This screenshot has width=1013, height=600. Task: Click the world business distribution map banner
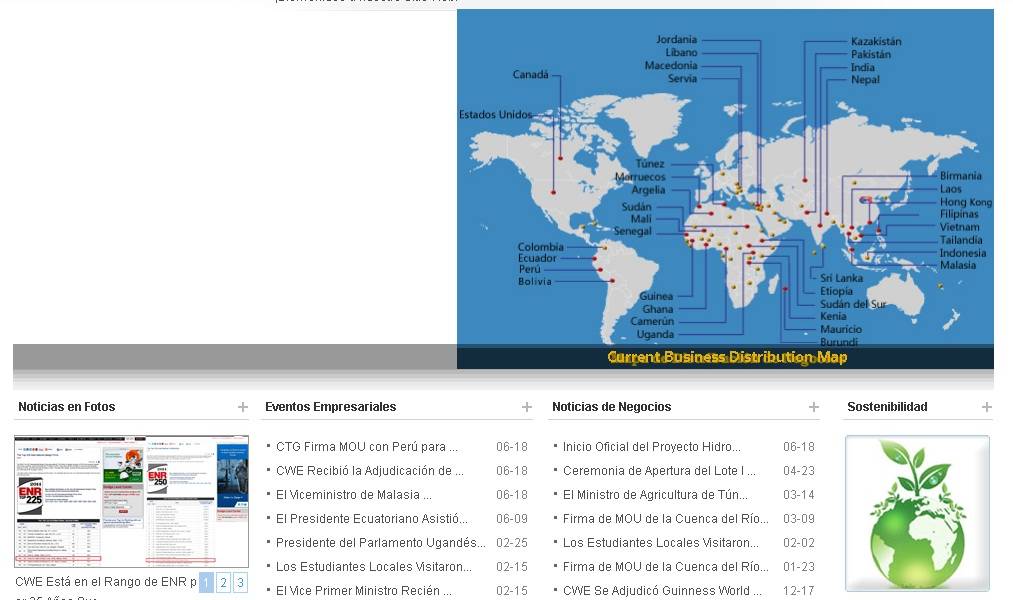coord(725,180)
